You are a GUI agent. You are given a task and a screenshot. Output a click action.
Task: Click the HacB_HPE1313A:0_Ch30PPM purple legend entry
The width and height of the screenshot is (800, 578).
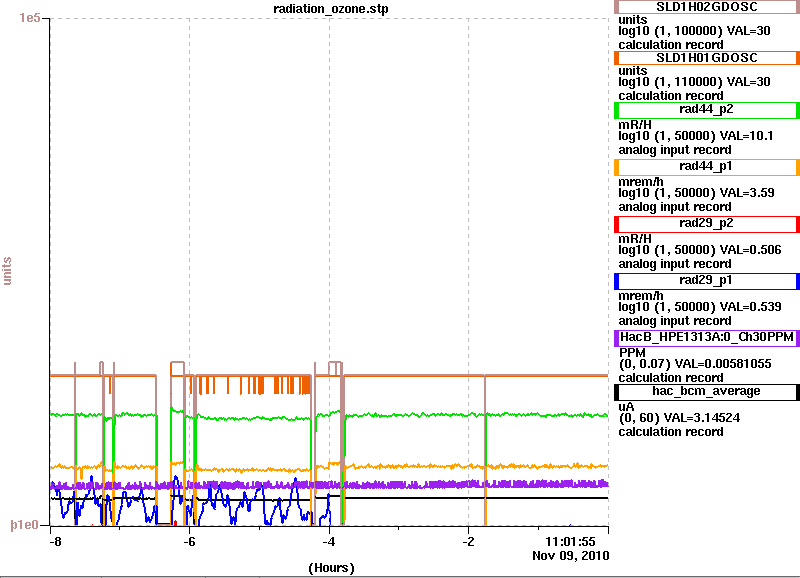[x=707, y=338]
